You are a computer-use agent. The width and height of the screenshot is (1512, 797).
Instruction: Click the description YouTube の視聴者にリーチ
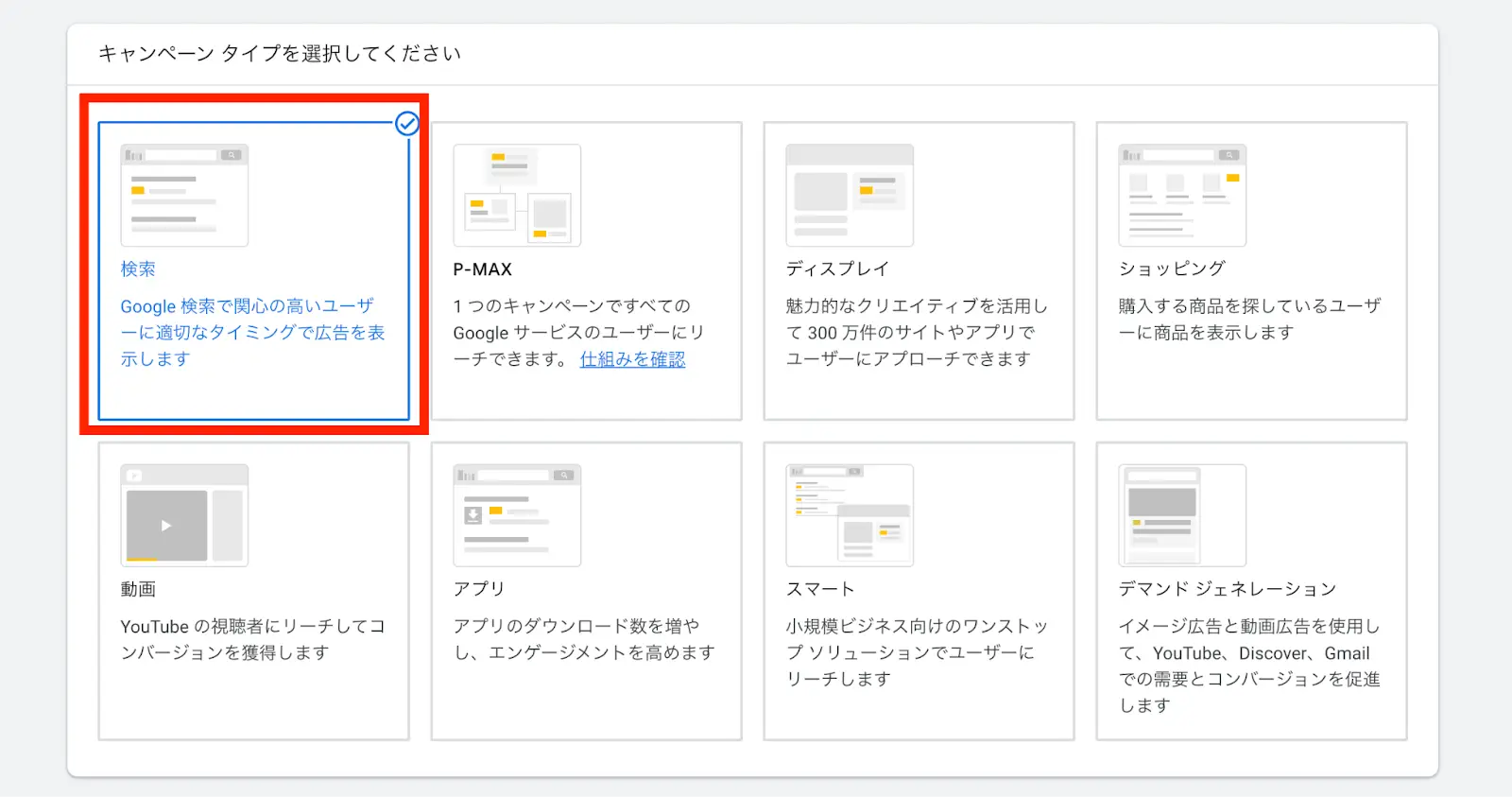pyautogui.click(x=252, y=640)
